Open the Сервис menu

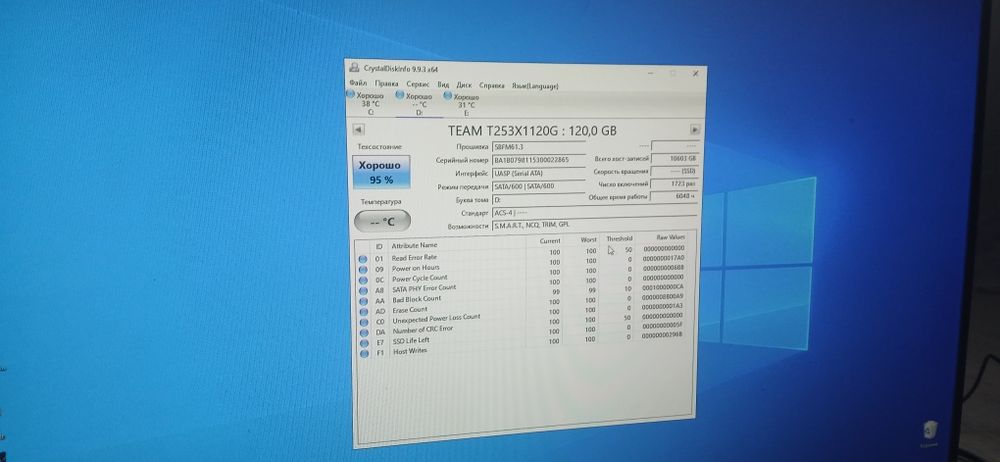(x=418, y=84)
